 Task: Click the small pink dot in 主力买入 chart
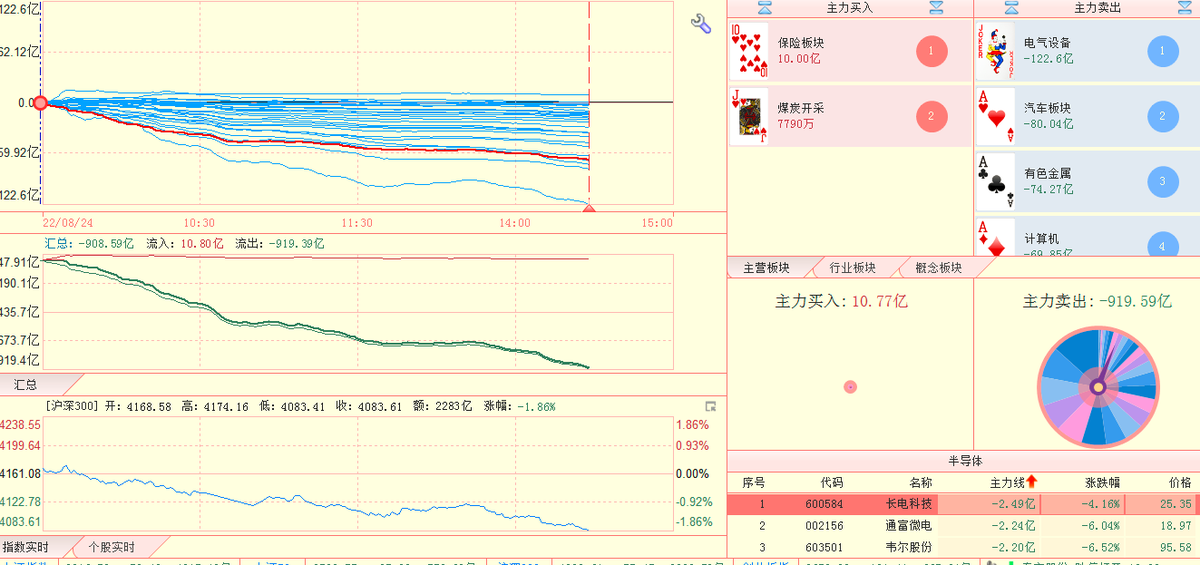850,386
